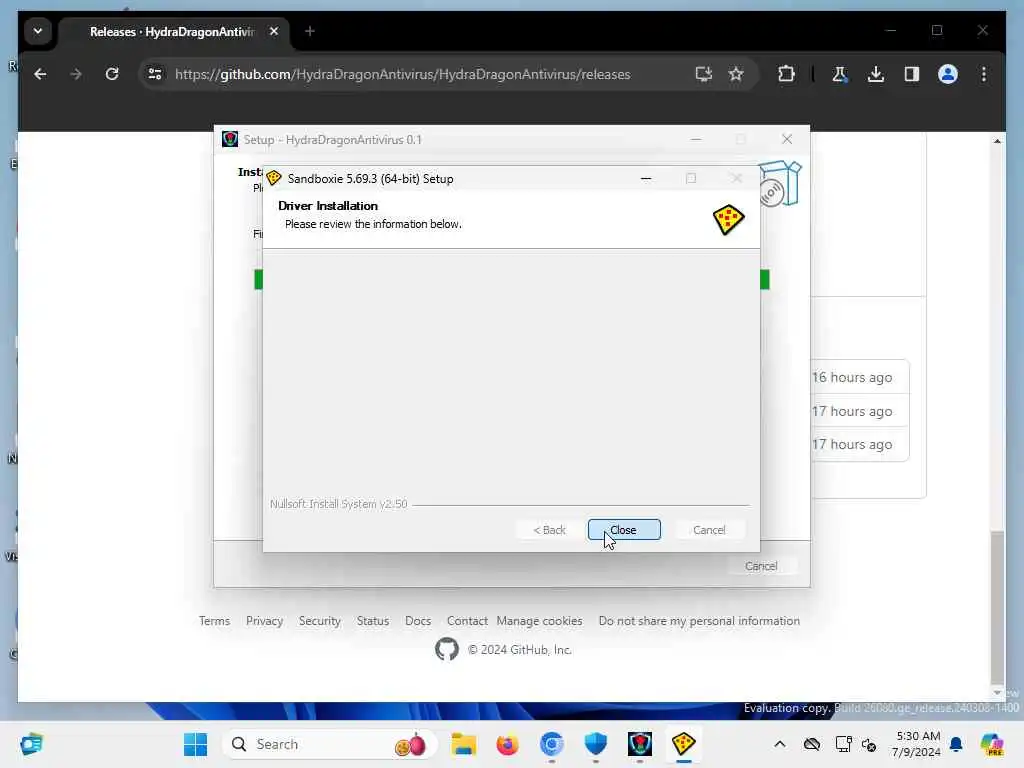The image size is (1024, 768).
Task: Click the Terms footer link
Action: (x=214, y=620)
